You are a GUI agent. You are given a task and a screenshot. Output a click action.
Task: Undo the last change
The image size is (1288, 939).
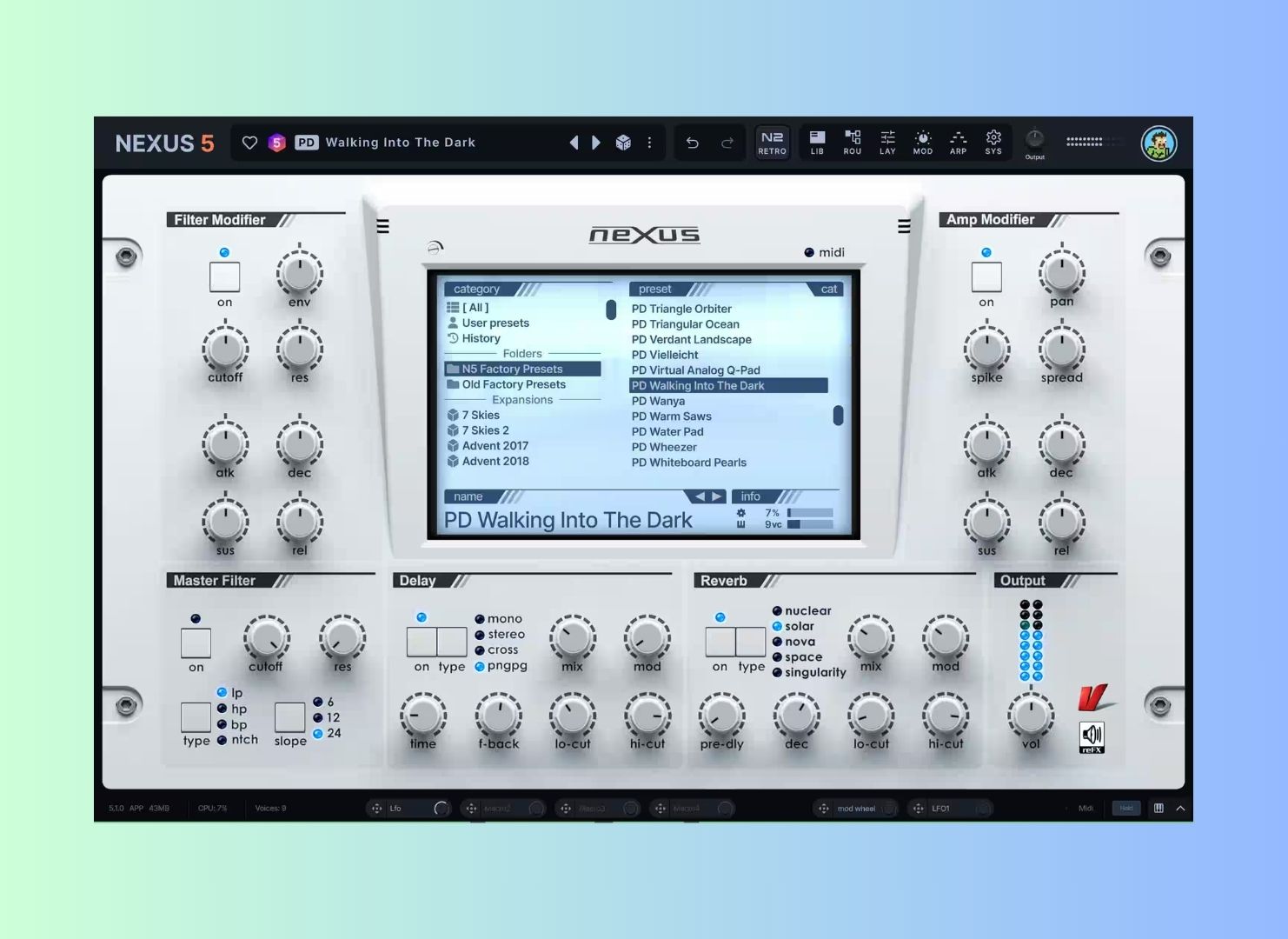tap(693, 143)
